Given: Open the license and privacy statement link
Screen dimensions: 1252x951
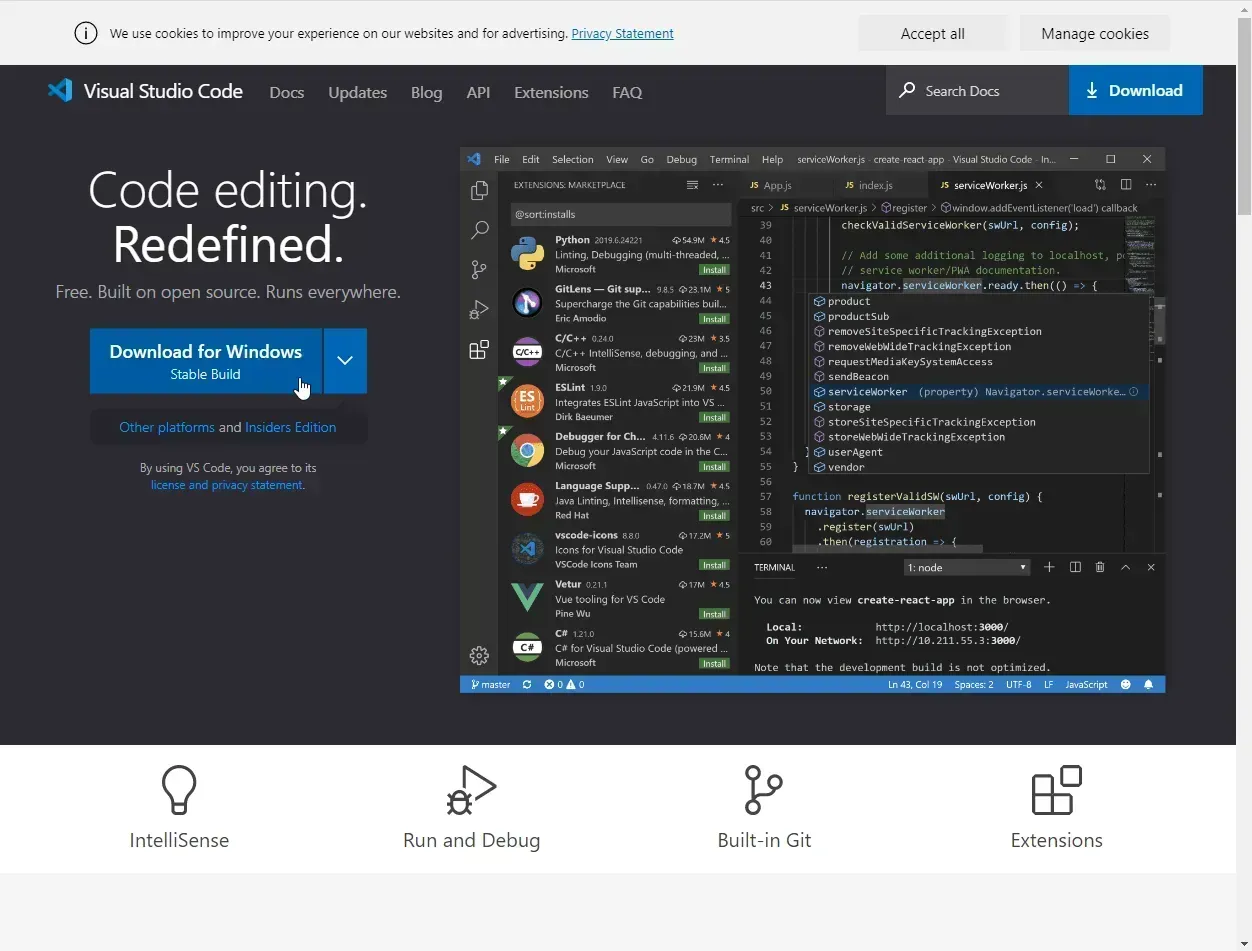Looking at the screenshot, I should pyautogui.click(x=227, y=485).
